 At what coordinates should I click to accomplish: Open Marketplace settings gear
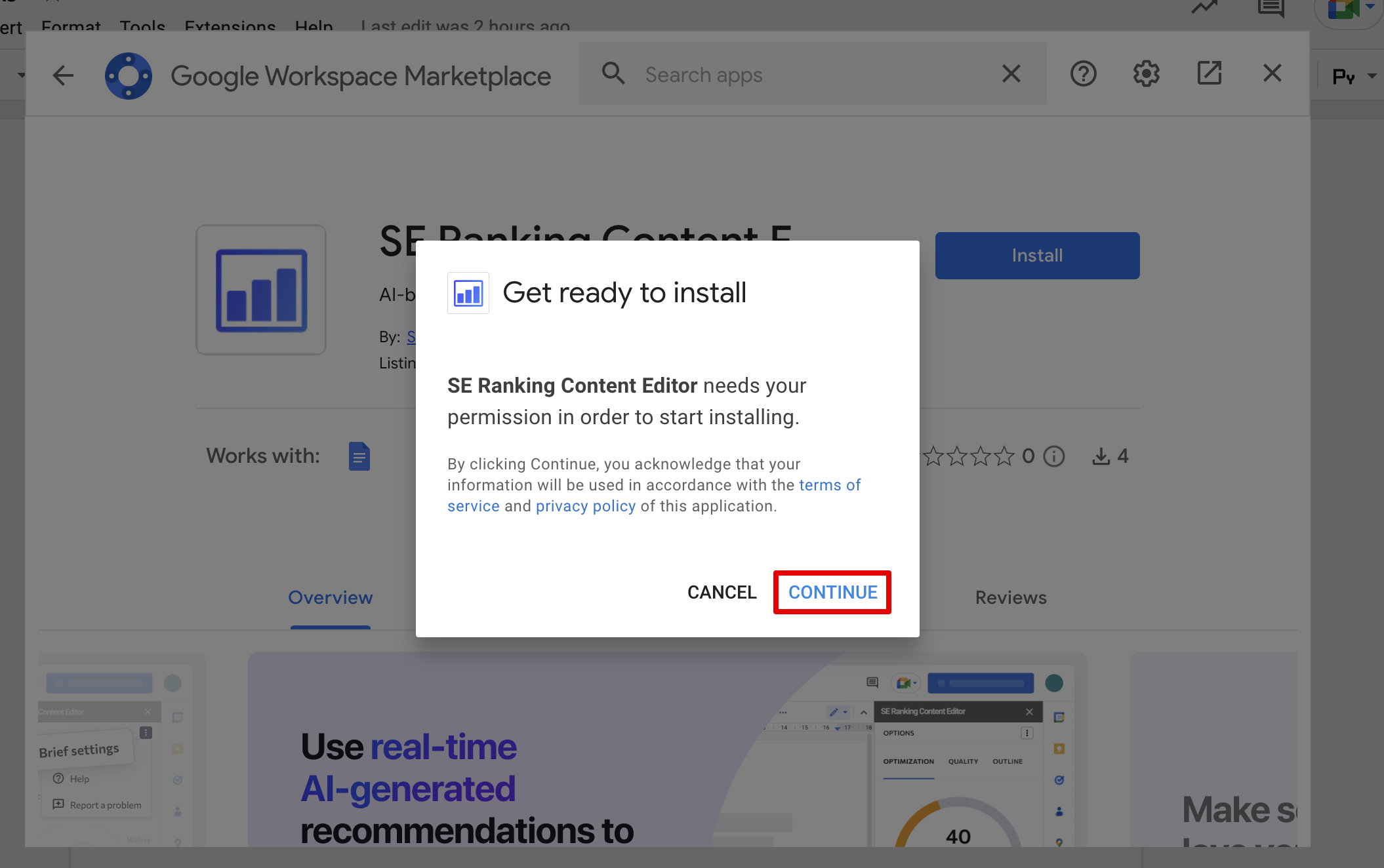[1146, 74]
